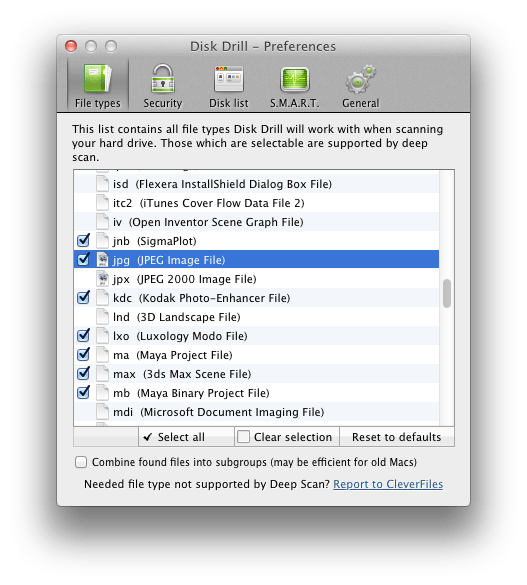This screenshot has height=585, width=527.
Task: Uncheck the max 3ds Max Scene checkbox
Action: [83, 373]
